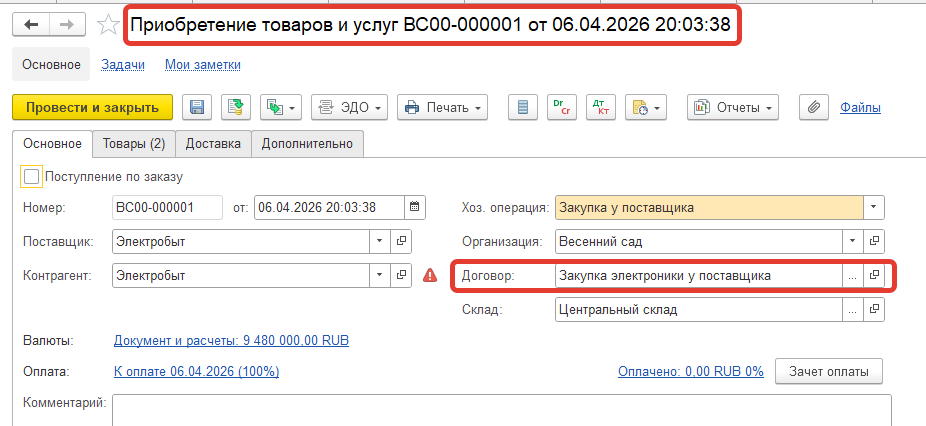Image resolution: width=926 pixels, height=426 pixels.
Task: Open the Контрагент record with its open icon
Action: point(401,275)
